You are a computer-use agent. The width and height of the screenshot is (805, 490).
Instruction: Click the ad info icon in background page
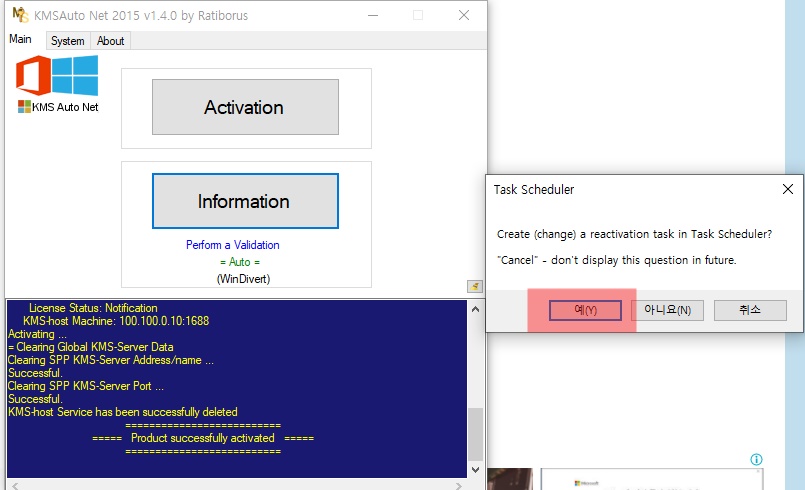[x=756, y=459]
